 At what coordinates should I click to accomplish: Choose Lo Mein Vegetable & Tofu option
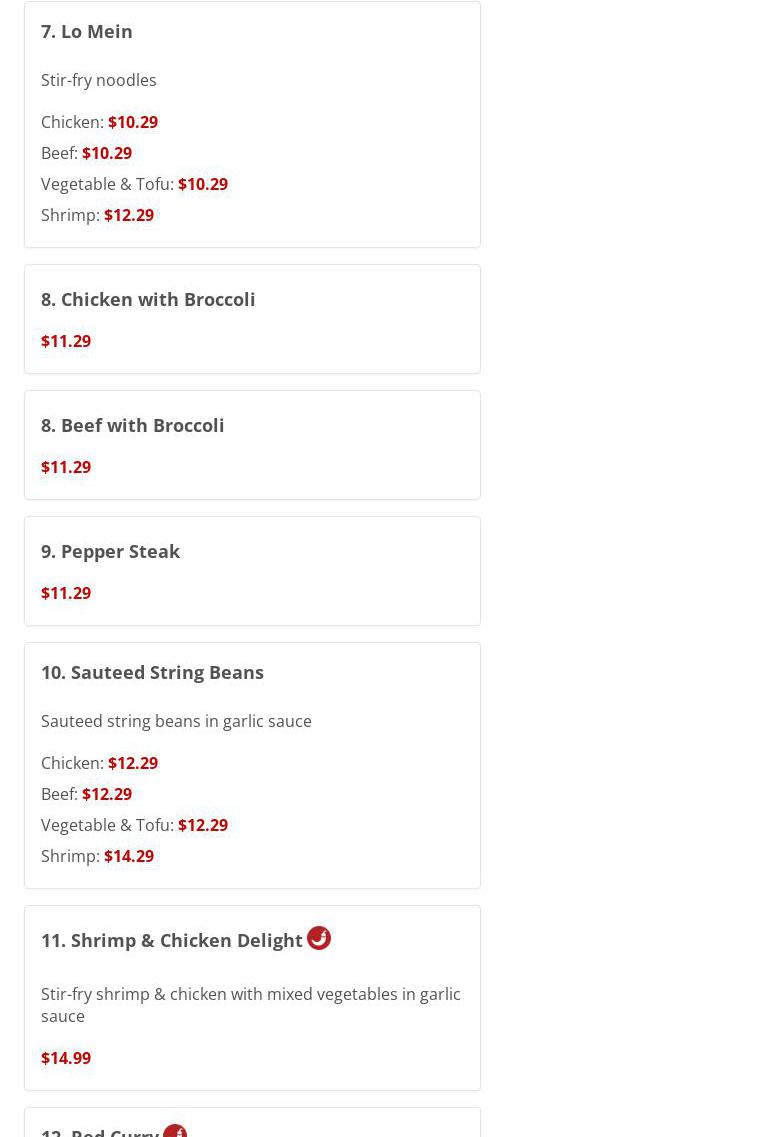134,184
